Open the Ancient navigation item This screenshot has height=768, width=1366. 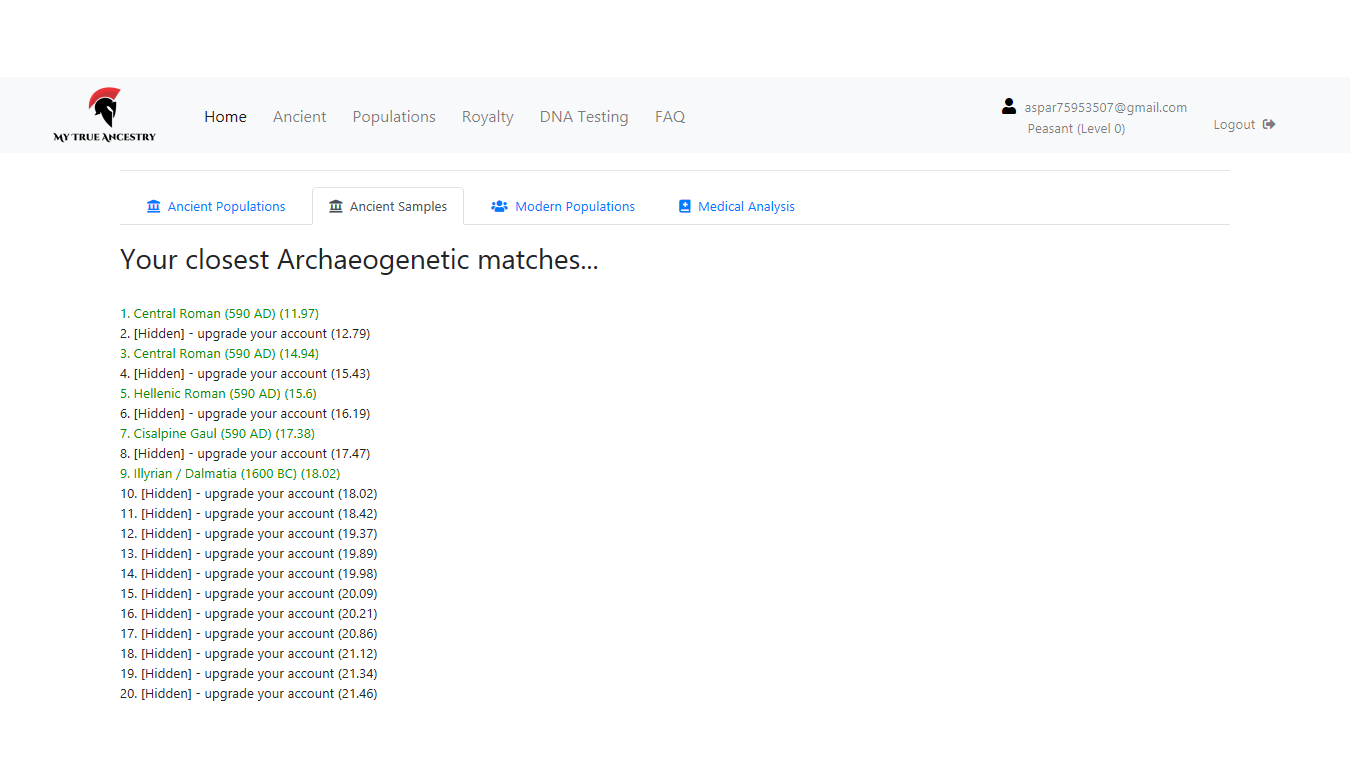[300, 116]
